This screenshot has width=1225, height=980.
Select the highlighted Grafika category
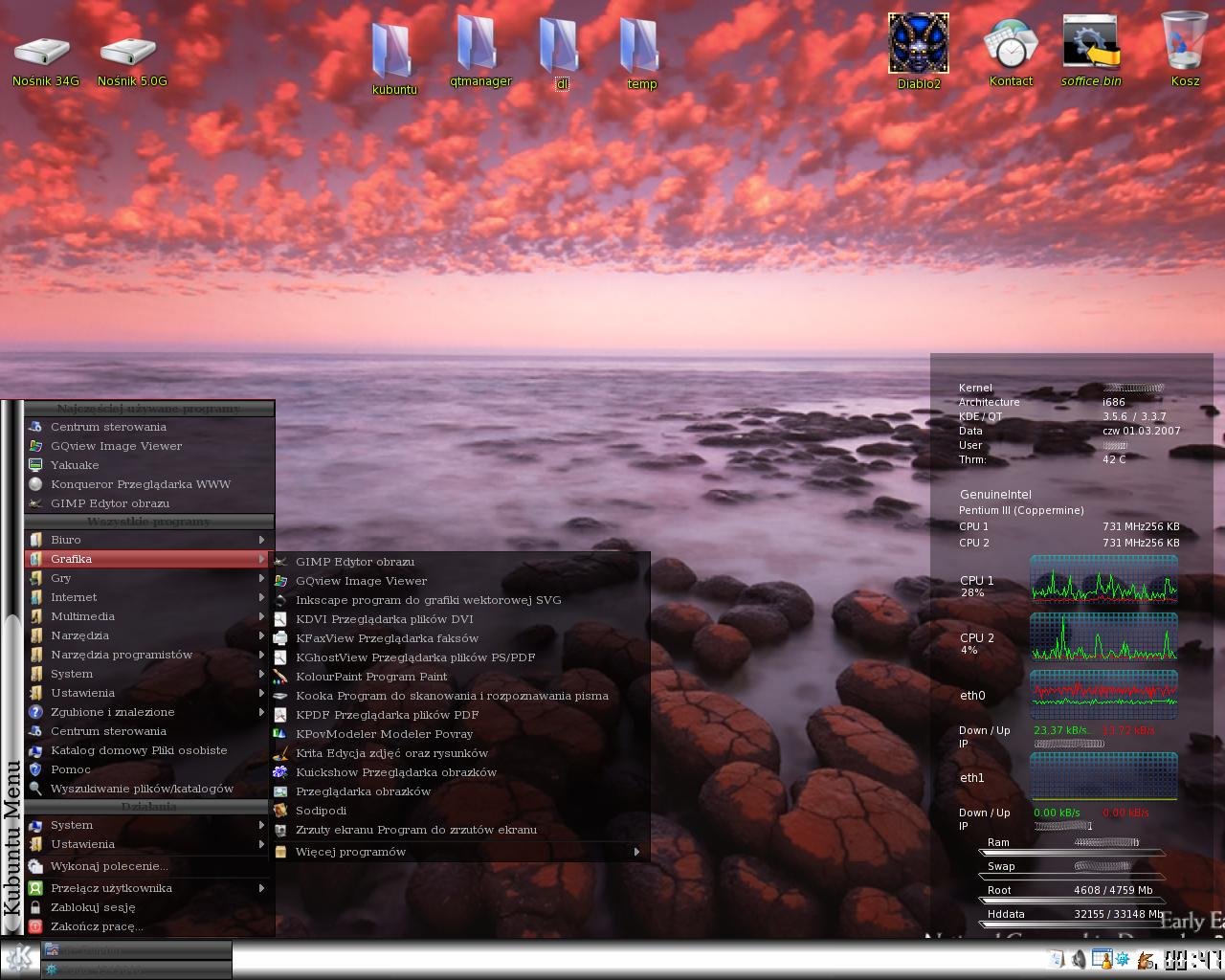click(147, 559)
